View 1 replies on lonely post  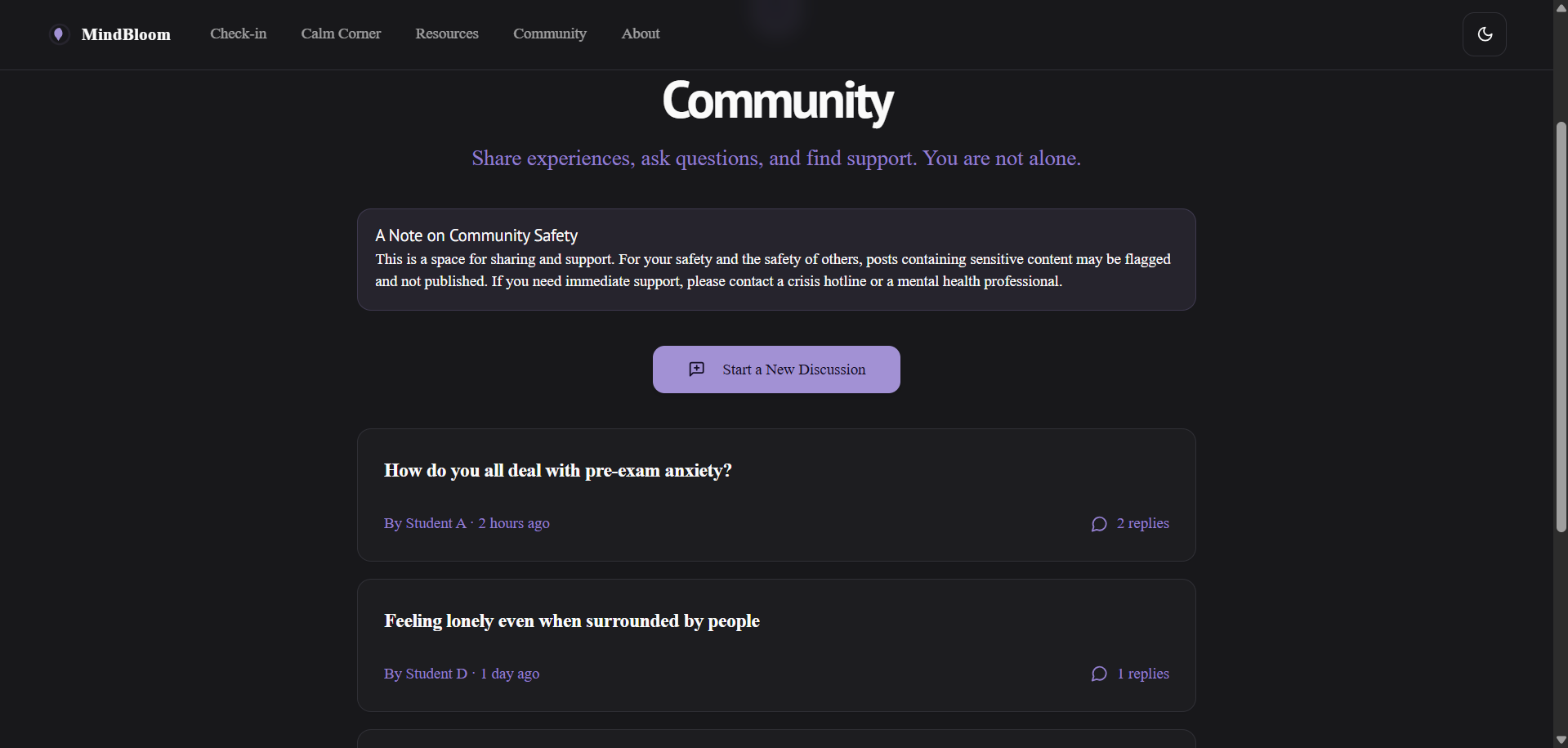(x=1142, y=674)
